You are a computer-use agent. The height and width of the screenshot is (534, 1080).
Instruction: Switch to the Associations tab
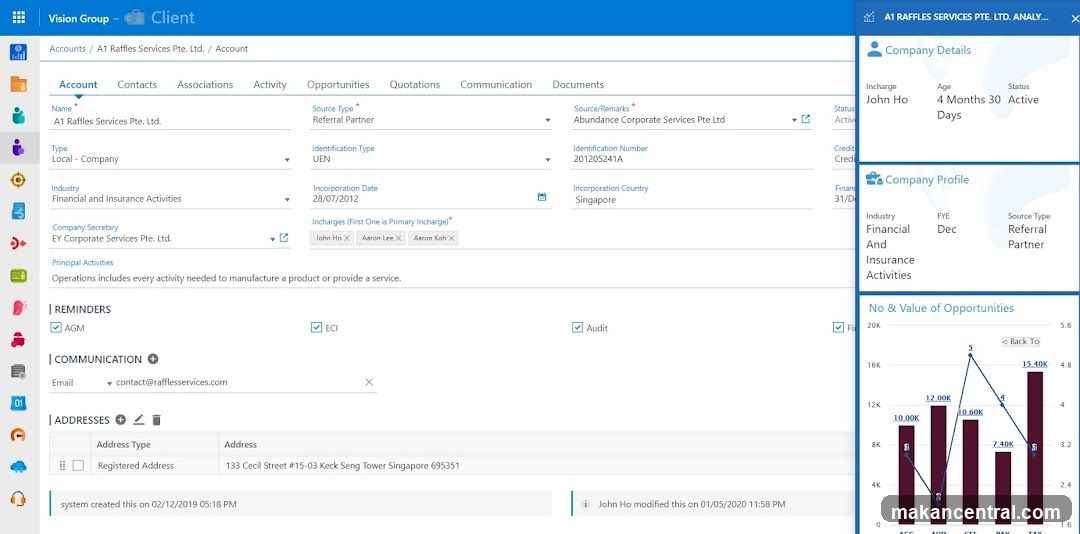pos(205,84)
